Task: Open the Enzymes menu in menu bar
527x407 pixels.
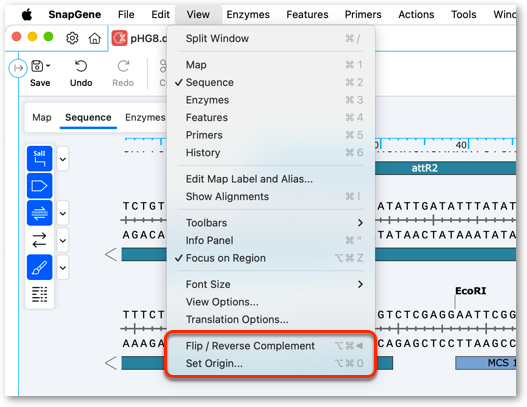Action: click(248, 14)
